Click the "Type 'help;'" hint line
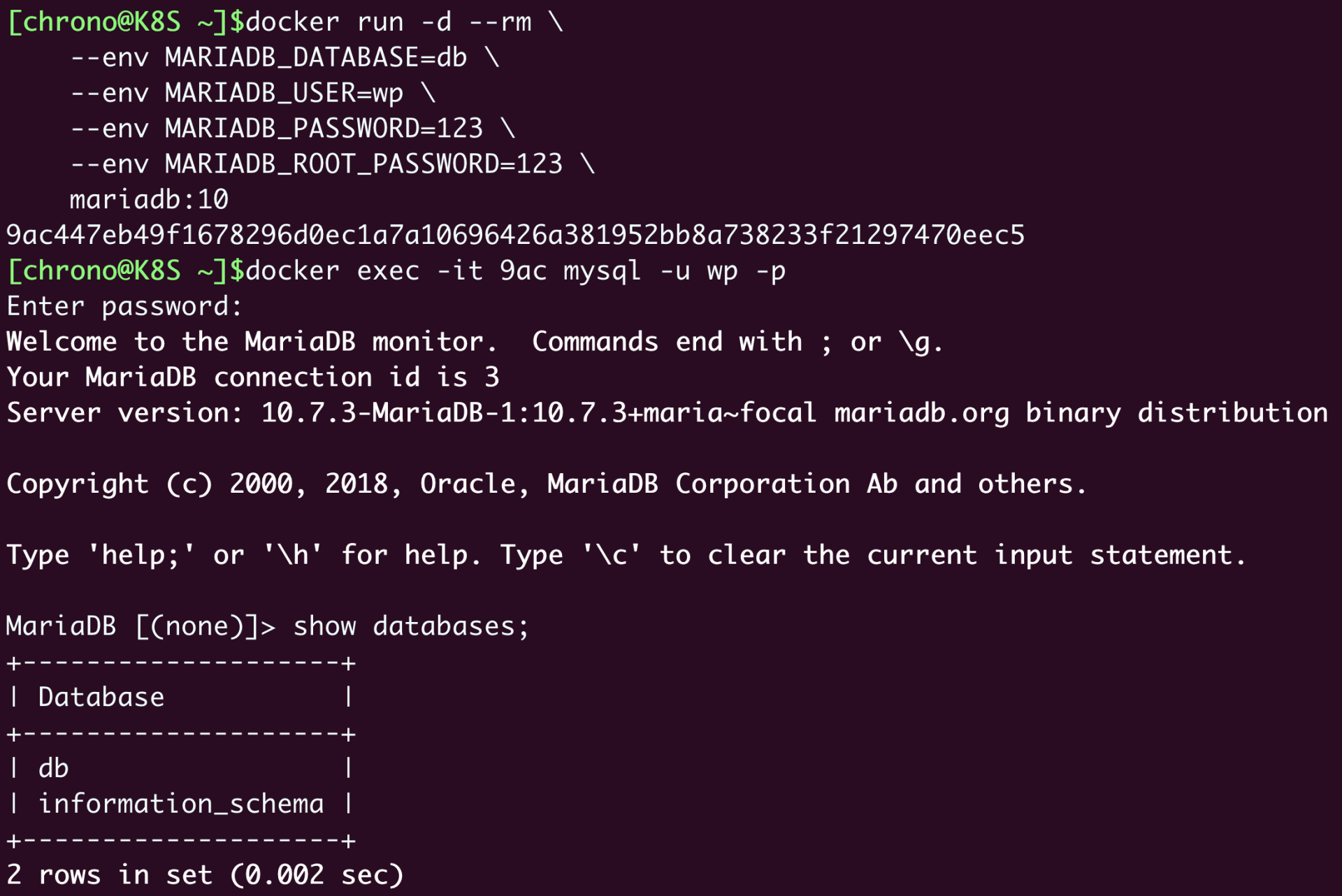The width and height of the screenshot is (1342, 896). click(x=626, y=556)
